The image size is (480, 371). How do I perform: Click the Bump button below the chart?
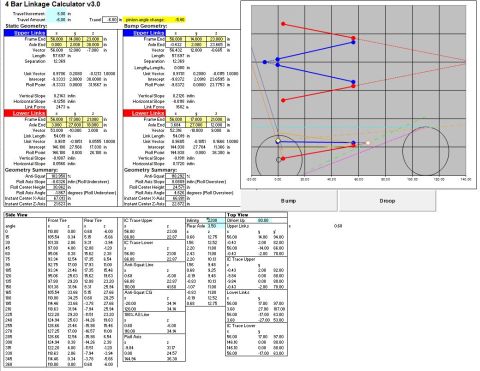click(x=288, y=201)
